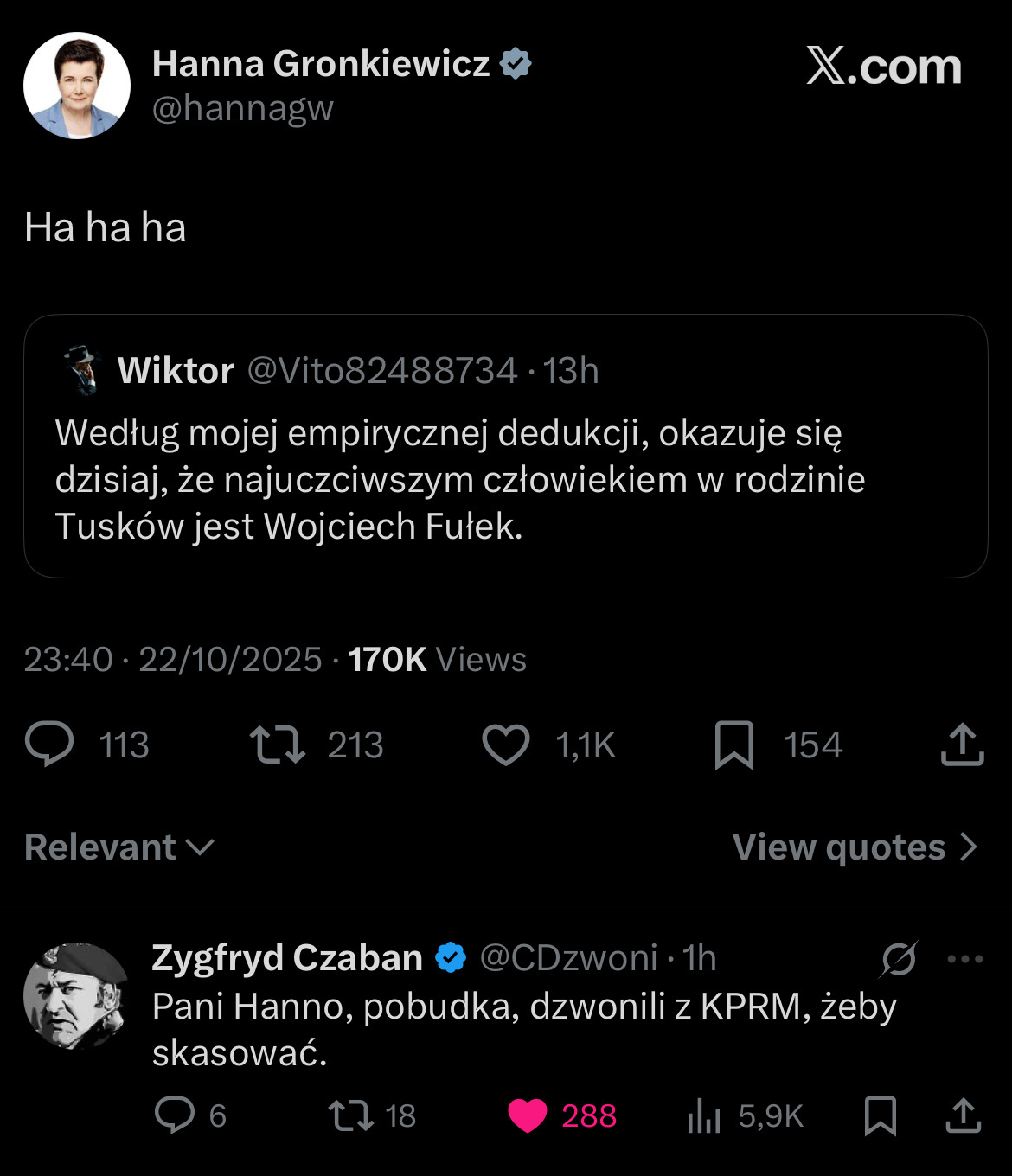
Task: Open Zygfryd Czaban's avatar
Action: point(77,995)
